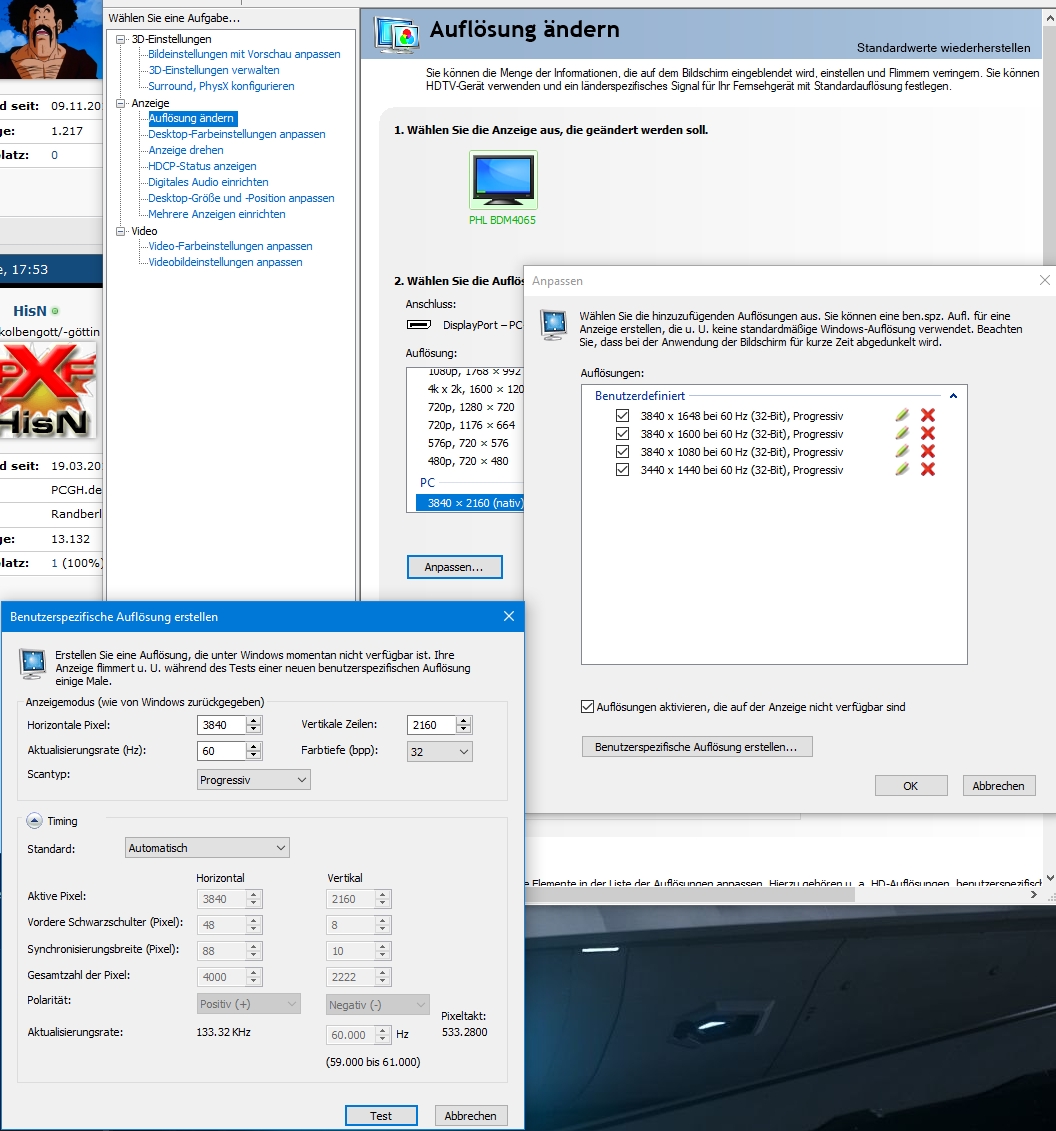
Task: Uncheck the 3840 x 1648 resolution entry
Action: coord(622,415)
